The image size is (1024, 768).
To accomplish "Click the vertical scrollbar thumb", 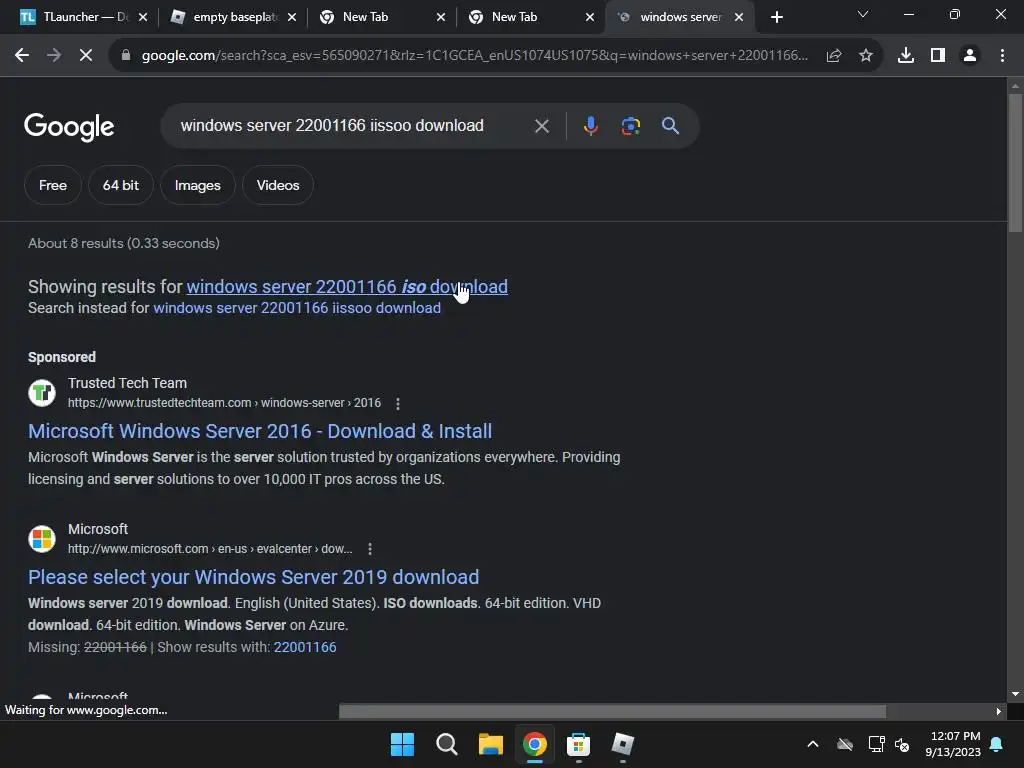I will [1015, 163].
